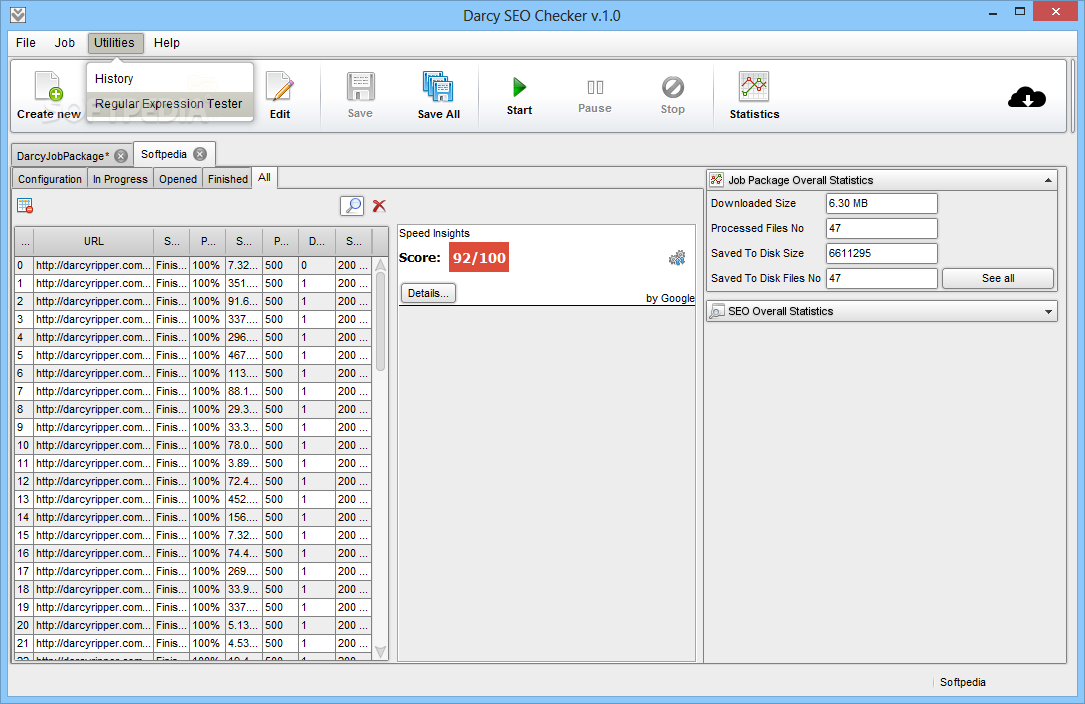
Task: Click the 351... size cell in row 1
Action: click(244, 283)
